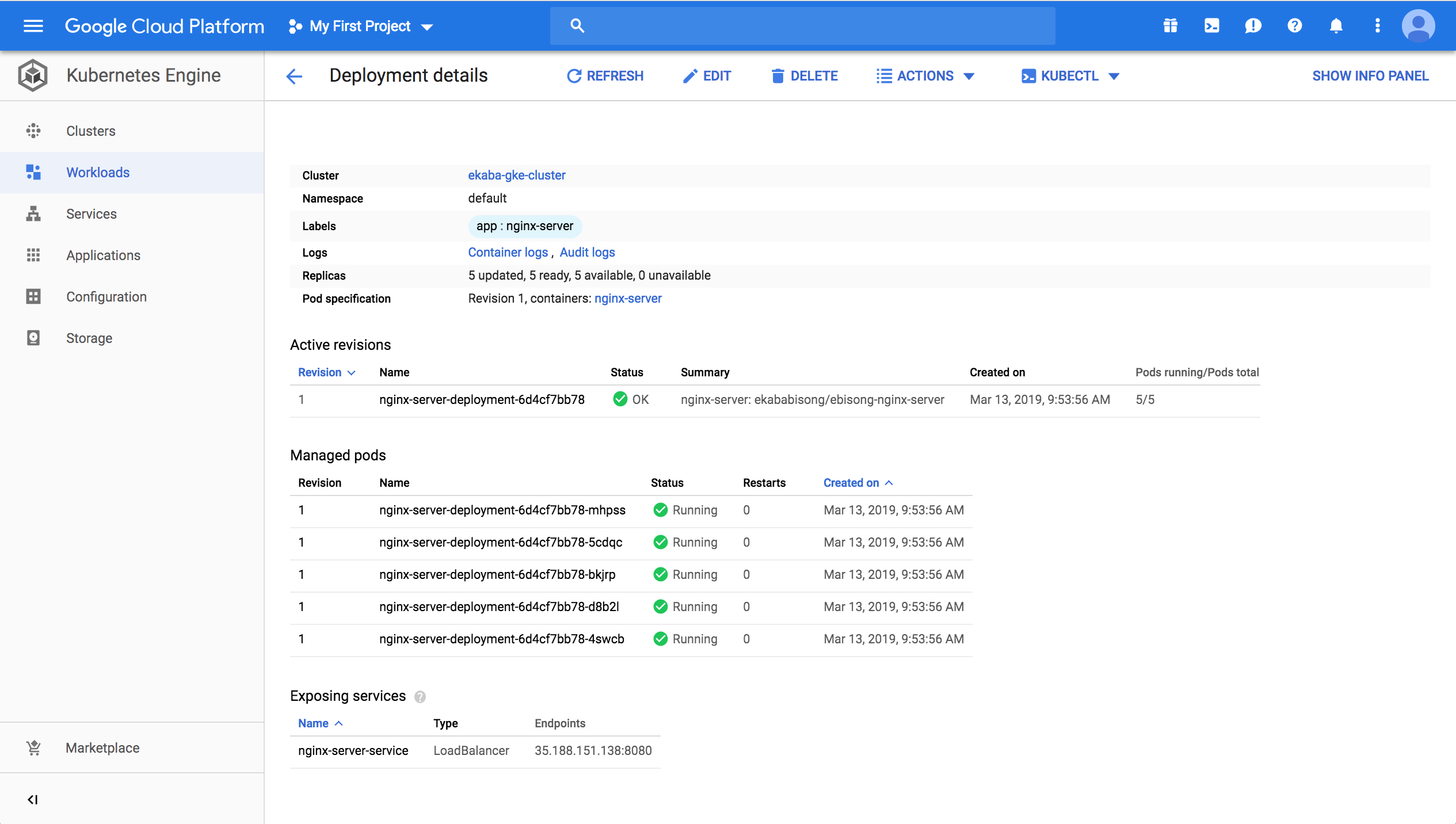This screenshot has width=1456, height=824.
Task: Click the Storage sidebar icon
Action: coord(33,338)
